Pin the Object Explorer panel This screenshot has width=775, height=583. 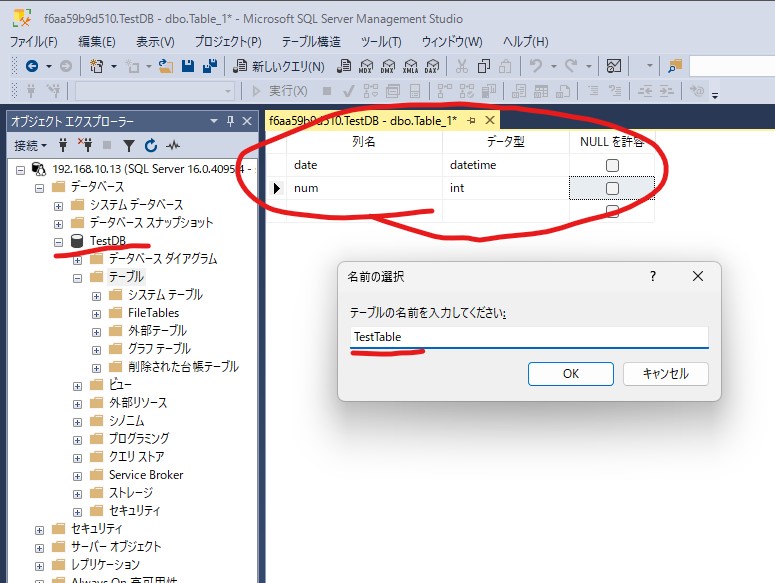click(230, 121)
